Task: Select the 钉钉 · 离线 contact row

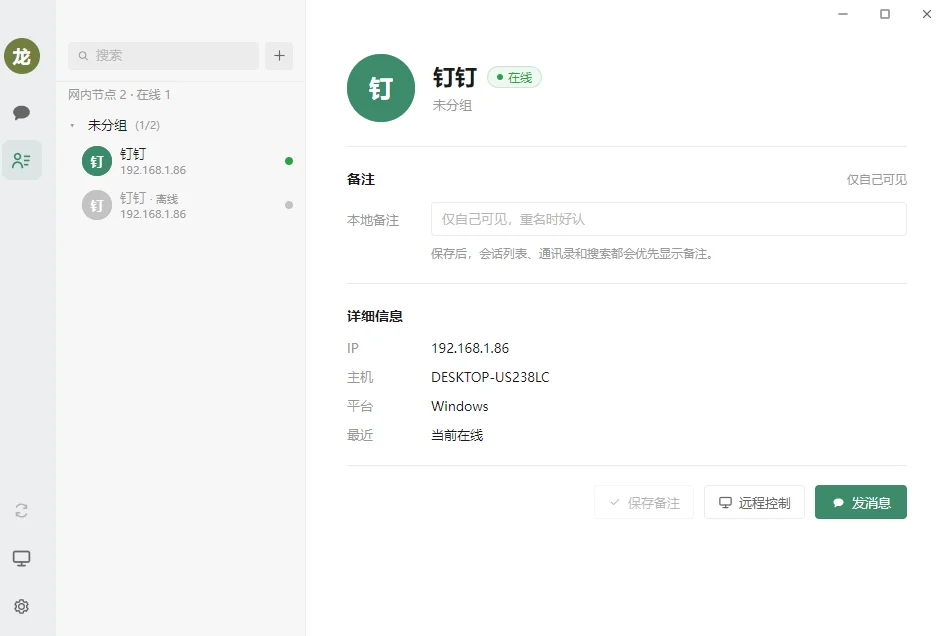Action: pos(183,206)
